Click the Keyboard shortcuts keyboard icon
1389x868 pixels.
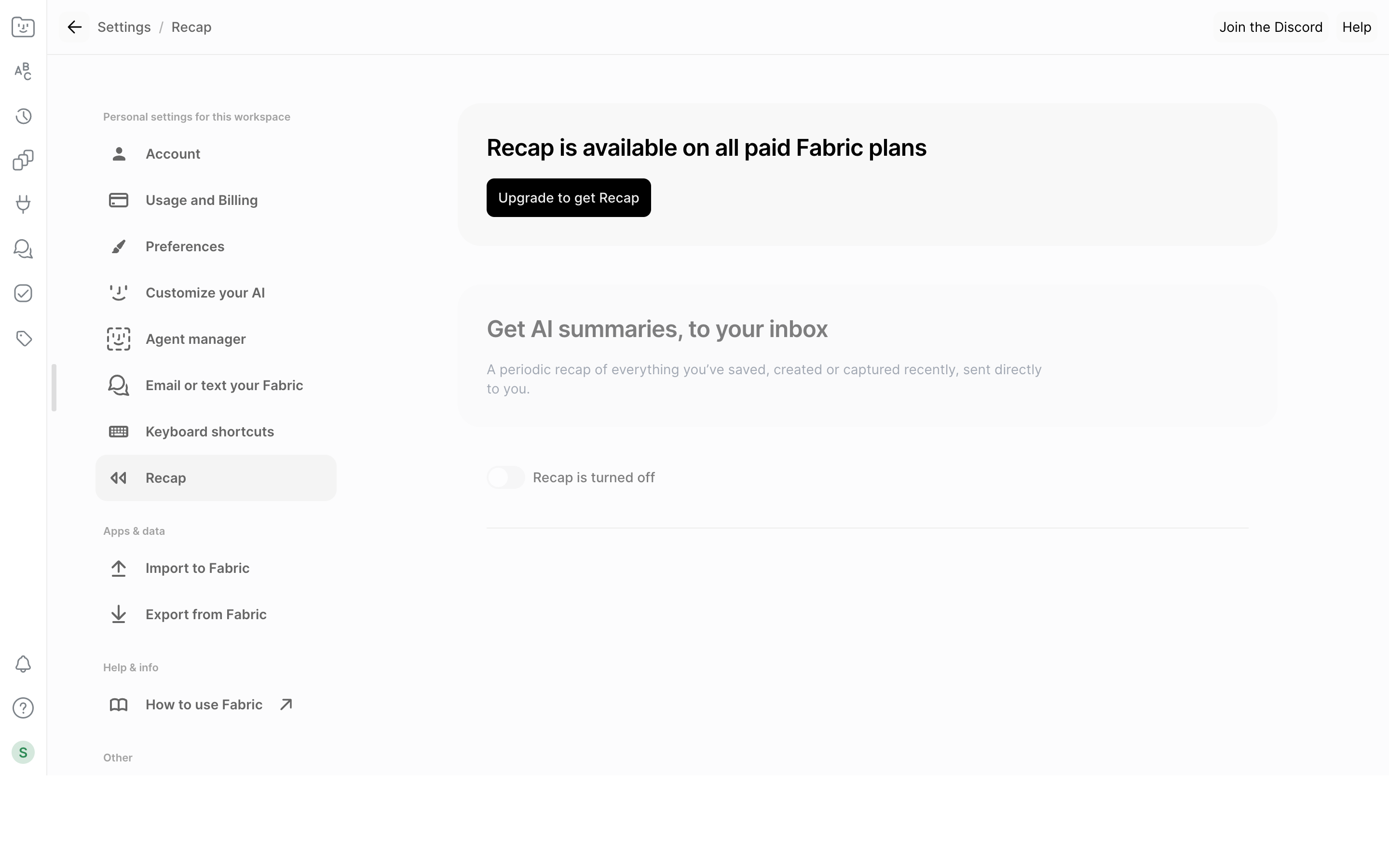click(x=119, y=432)
